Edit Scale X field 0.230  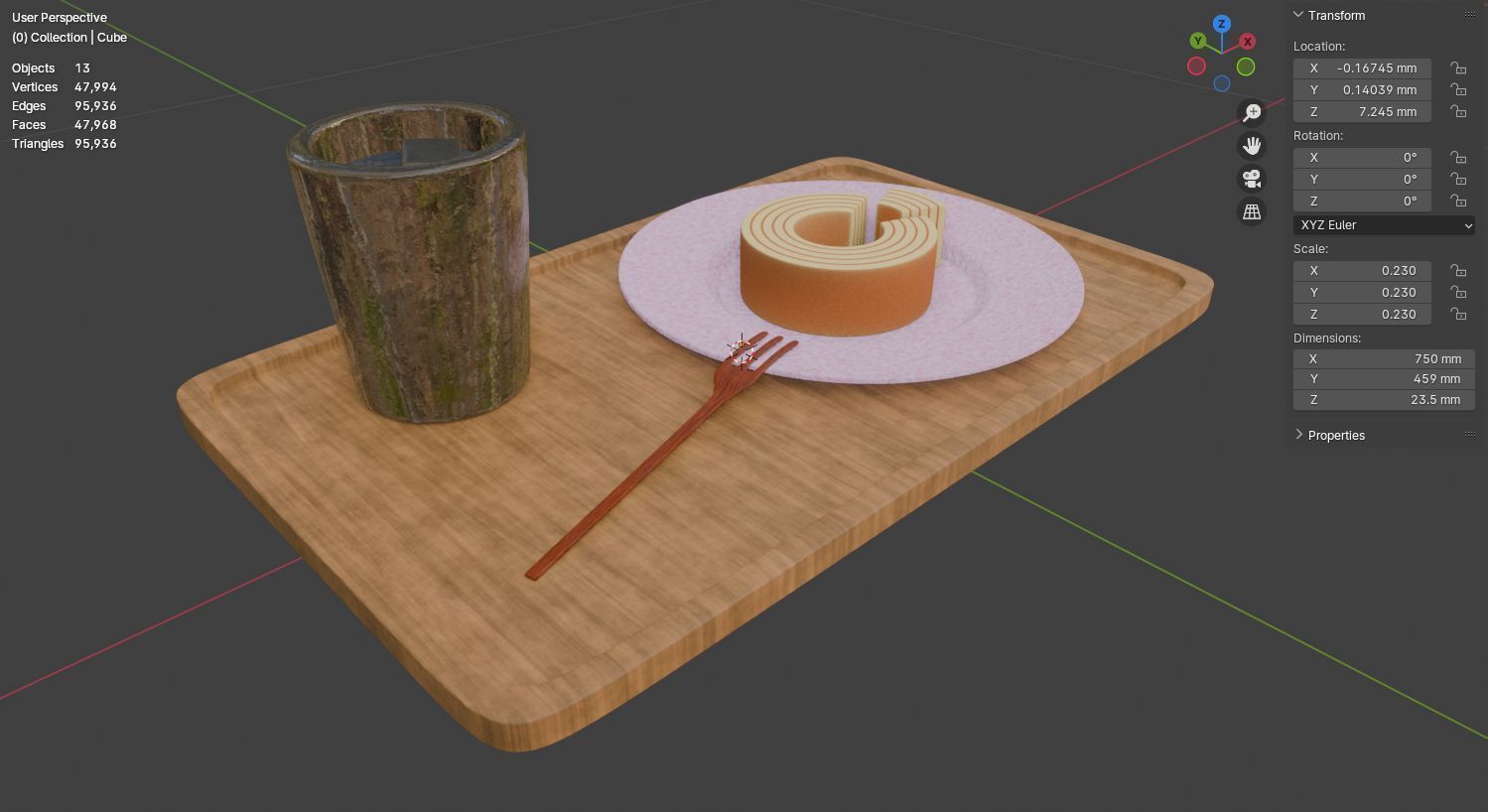pos(1362,270)
